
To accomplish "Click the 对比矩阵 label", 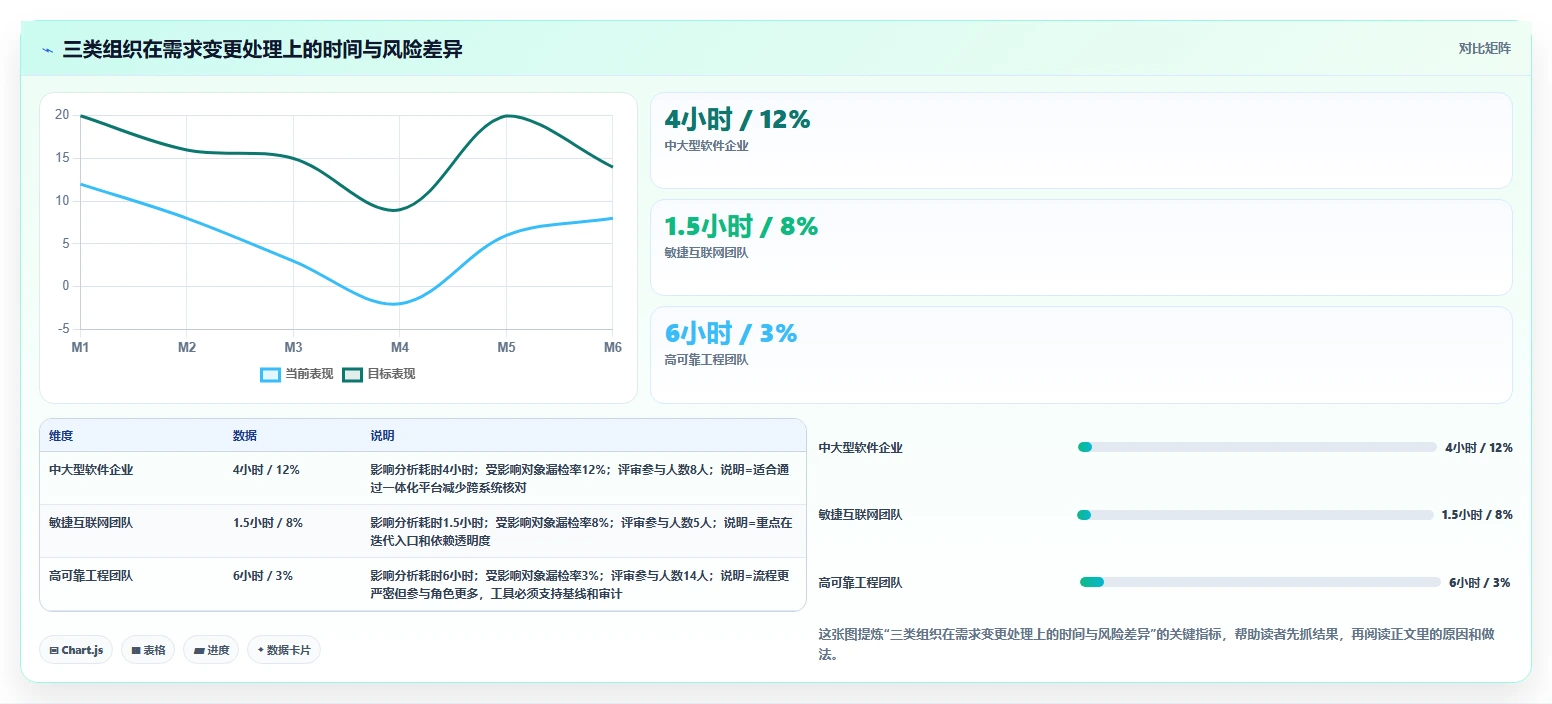I will tap(1484, 48).
